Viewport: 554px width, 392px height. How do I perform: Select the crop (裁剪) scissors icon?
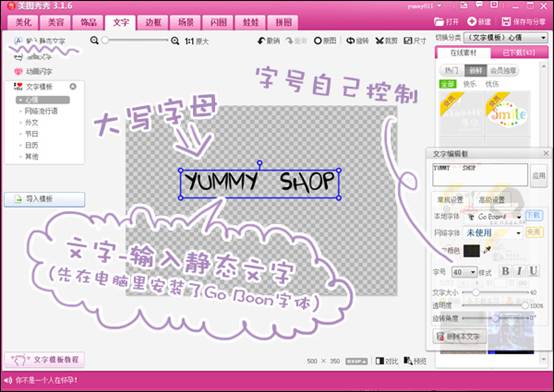(x=379, y=41)
